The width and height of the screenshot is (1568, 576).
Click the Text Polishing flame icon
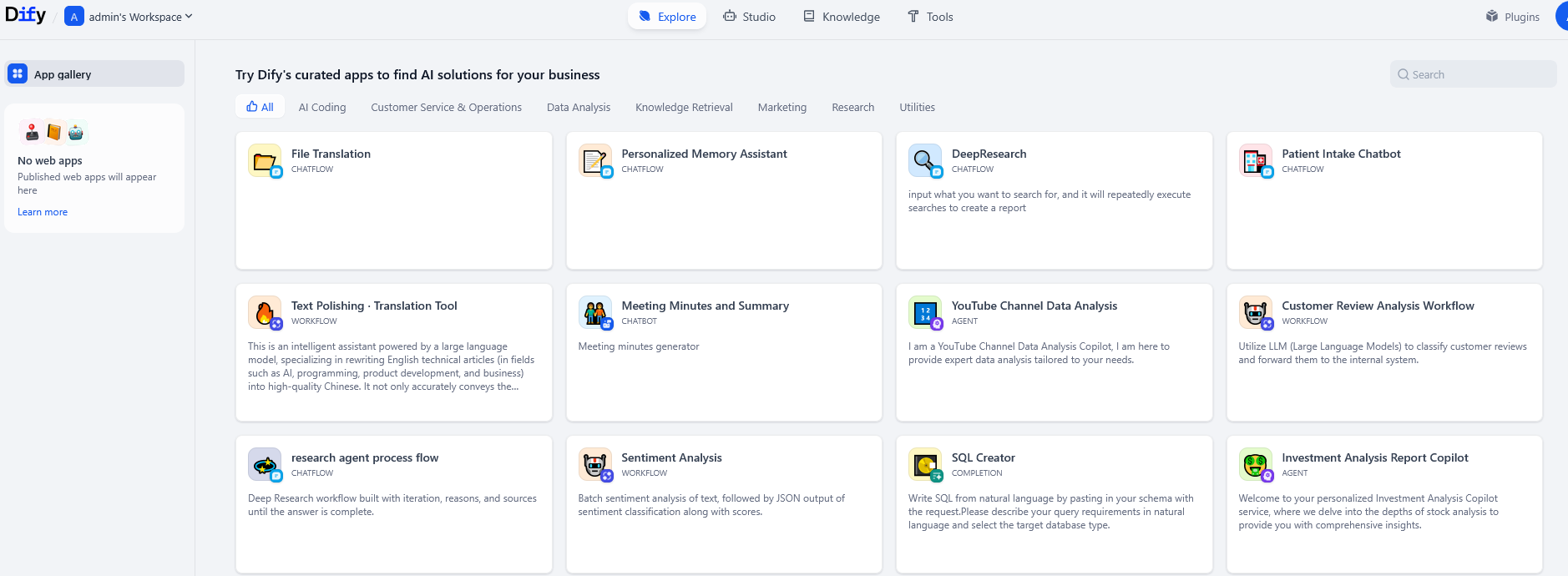point(264,312)
